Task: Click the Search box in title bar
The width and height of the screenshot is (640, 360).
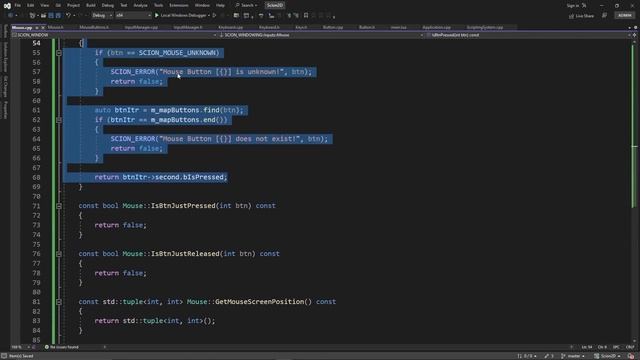Action: (x=247, y=5)
